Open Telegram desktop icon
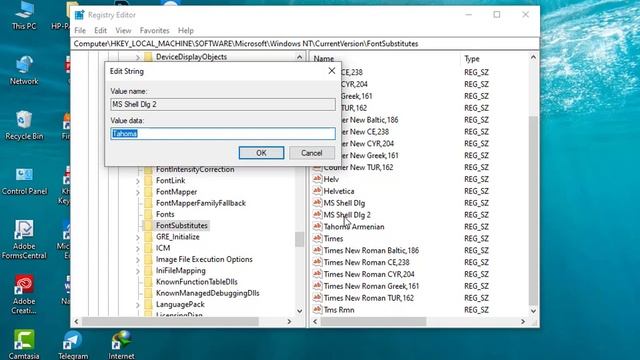This screenshot has width=640, height=360. (x=73, y=345)
